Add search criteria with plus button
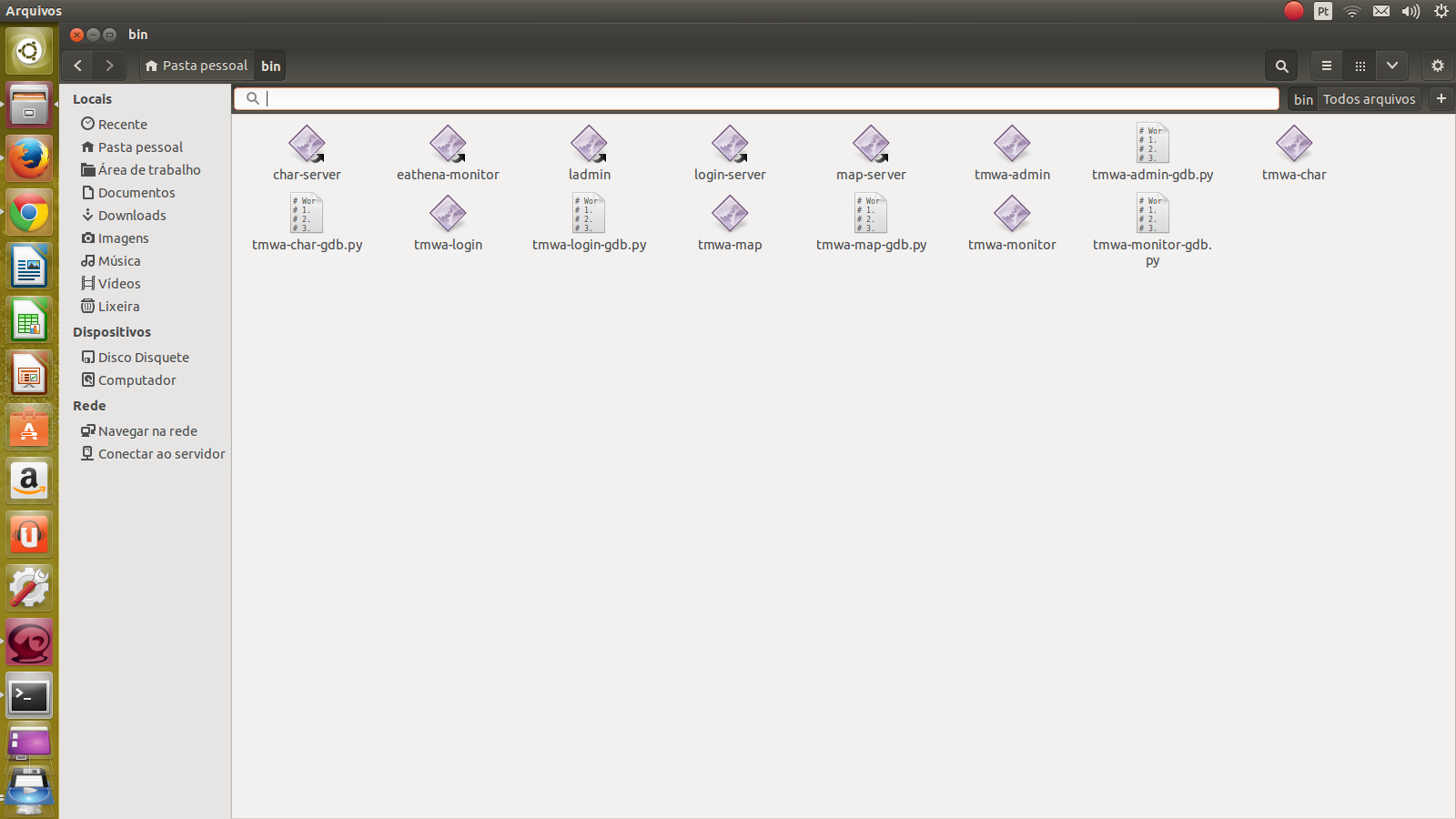1456x819 pixels. pyautogui.click(x=1441, y=98)
